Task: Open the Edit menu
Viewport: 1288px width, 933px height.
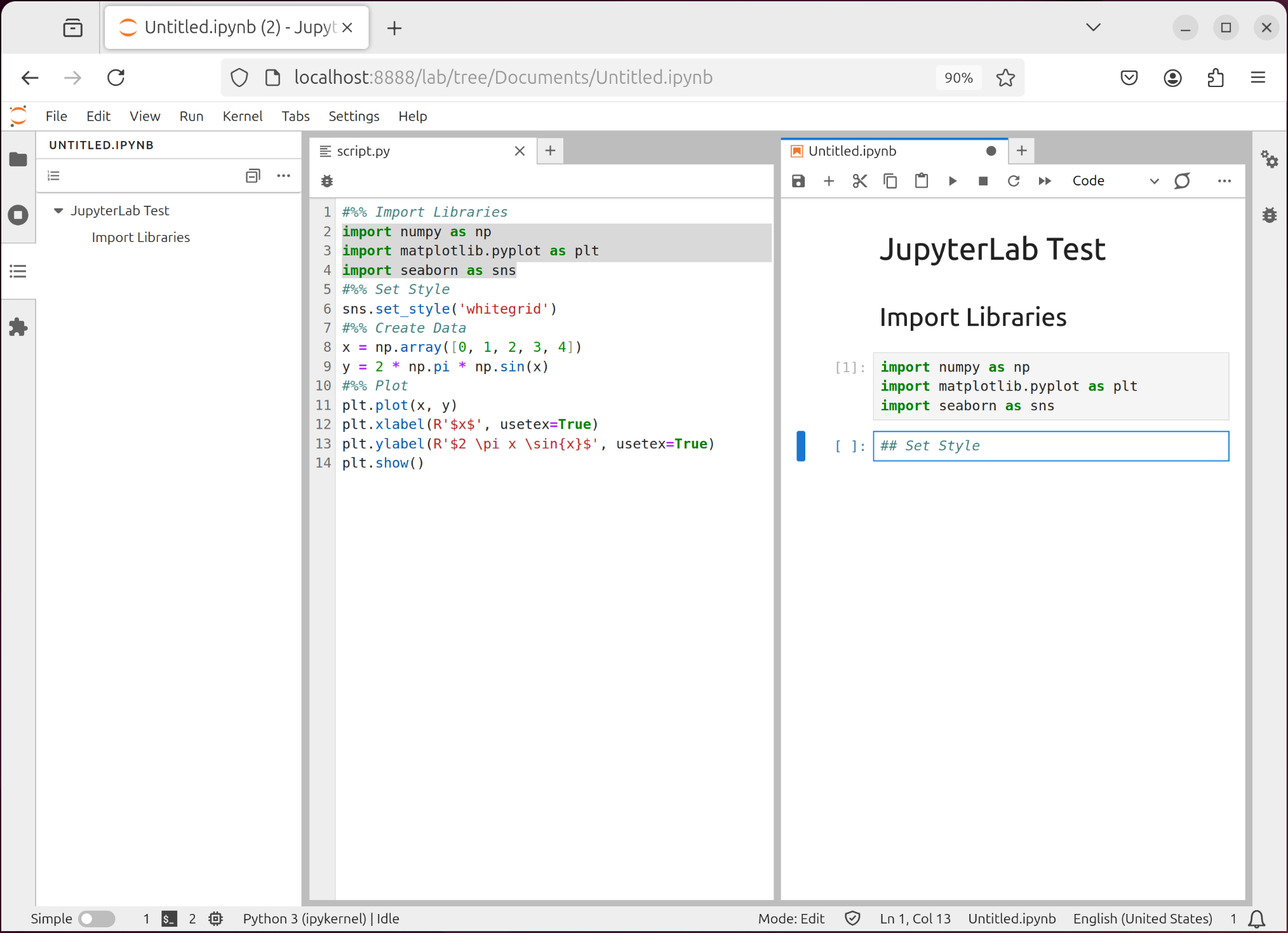Action: click(x=98, y=116)
